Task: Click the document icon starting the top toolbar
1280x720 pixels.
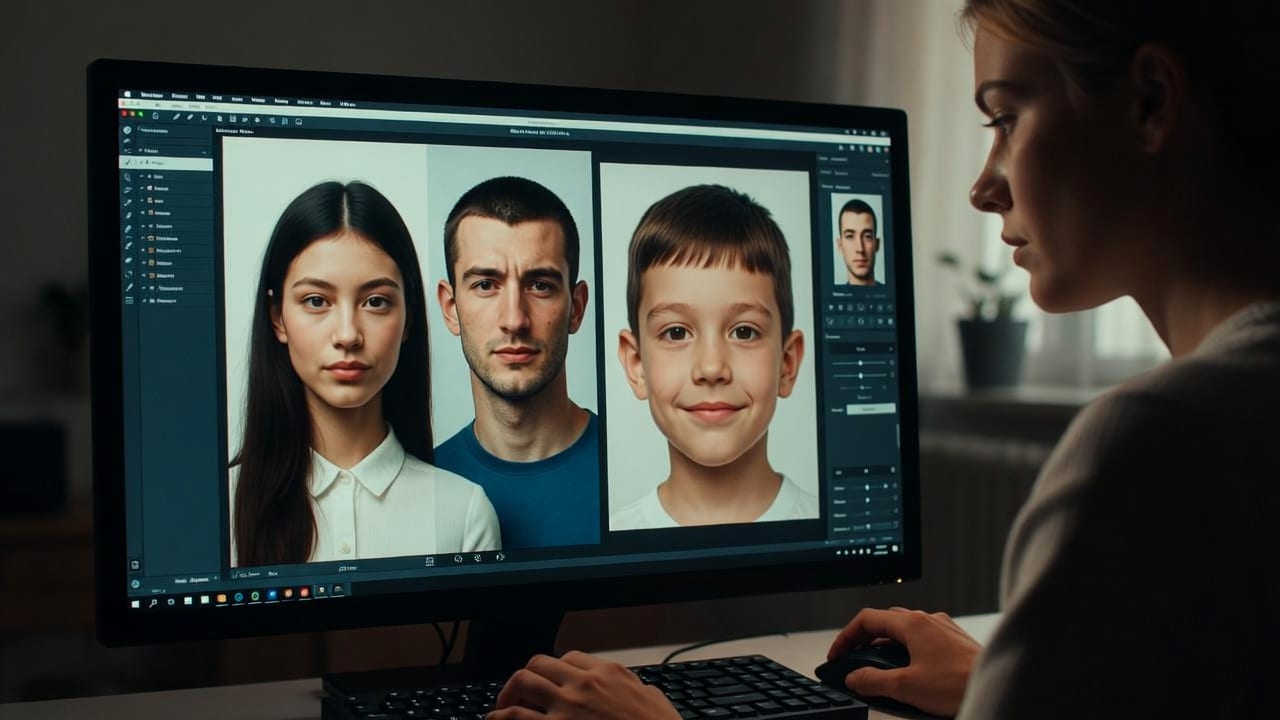Action: pos(156,116)
